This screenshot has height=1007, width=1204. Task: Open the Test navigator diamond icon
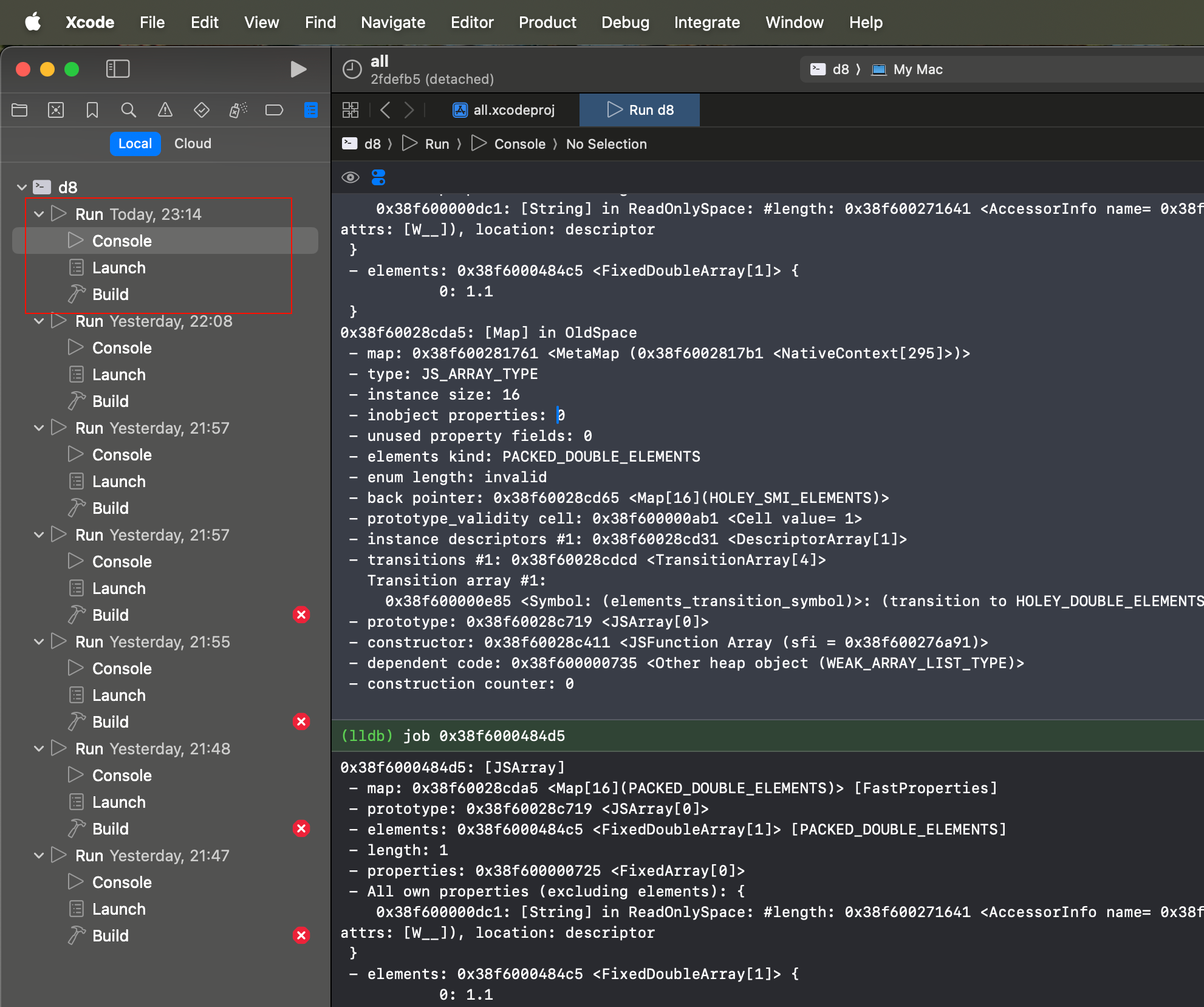pos(201,110)
